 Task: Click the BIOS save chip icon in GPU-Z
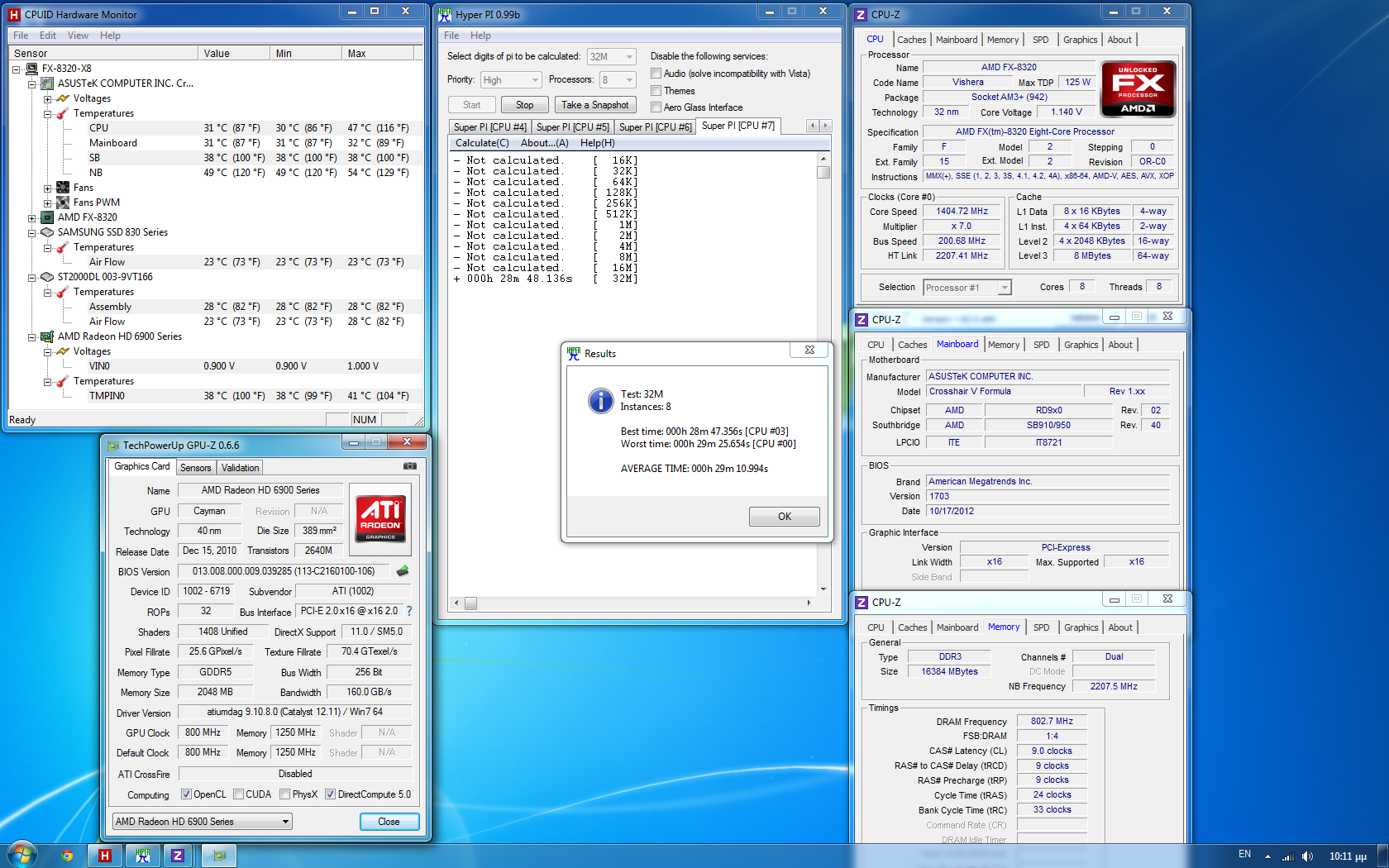coord(403,571)
